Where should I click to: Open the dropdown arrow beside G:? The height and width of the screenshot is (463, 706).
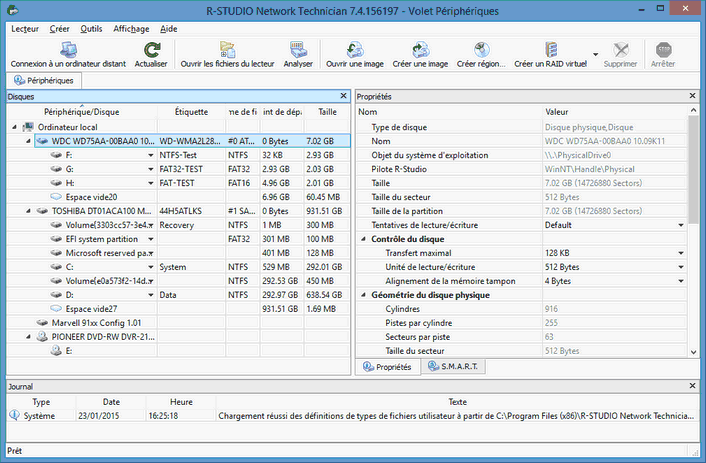tap(151, 169)
